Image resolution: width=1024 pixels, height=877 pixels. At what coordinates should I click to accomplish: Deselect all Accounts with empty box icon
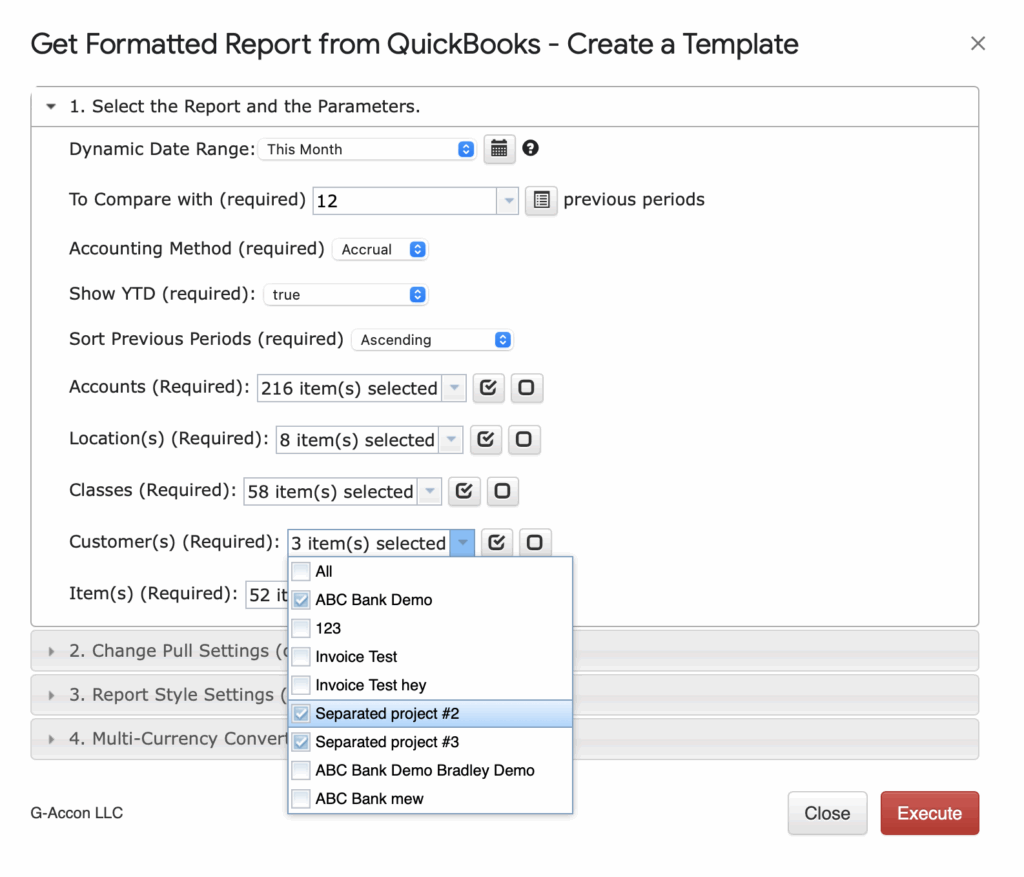pyautogui.click(x=527, y=388)
